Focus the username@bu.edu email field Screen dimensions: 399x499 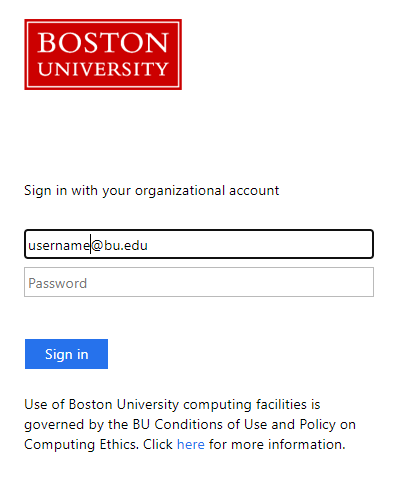199,244
